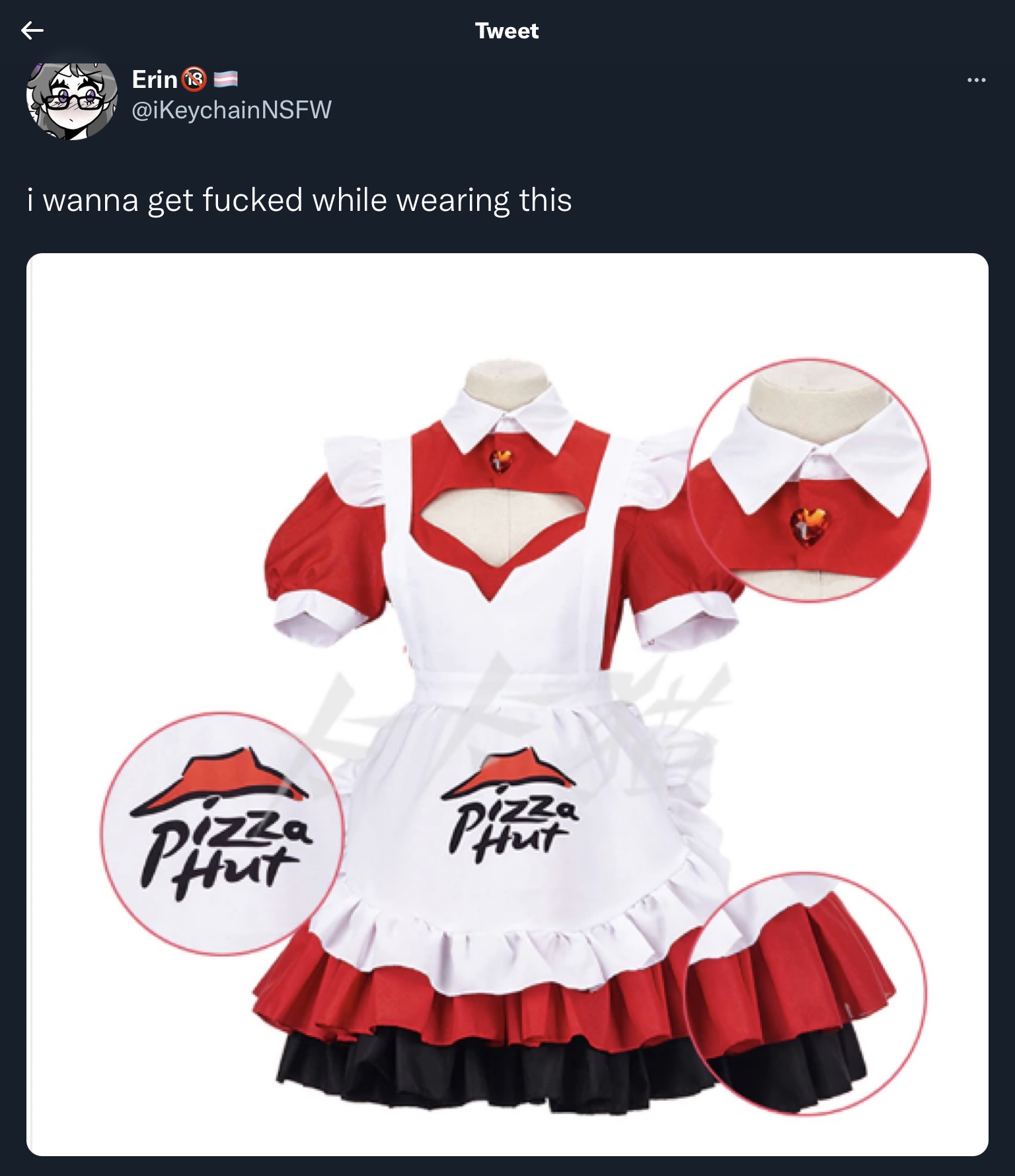Viewport: 1015px width, 1176px height.
Task: Click the red ruffle skirt close-up circle
Action: (x=805, y=994)
